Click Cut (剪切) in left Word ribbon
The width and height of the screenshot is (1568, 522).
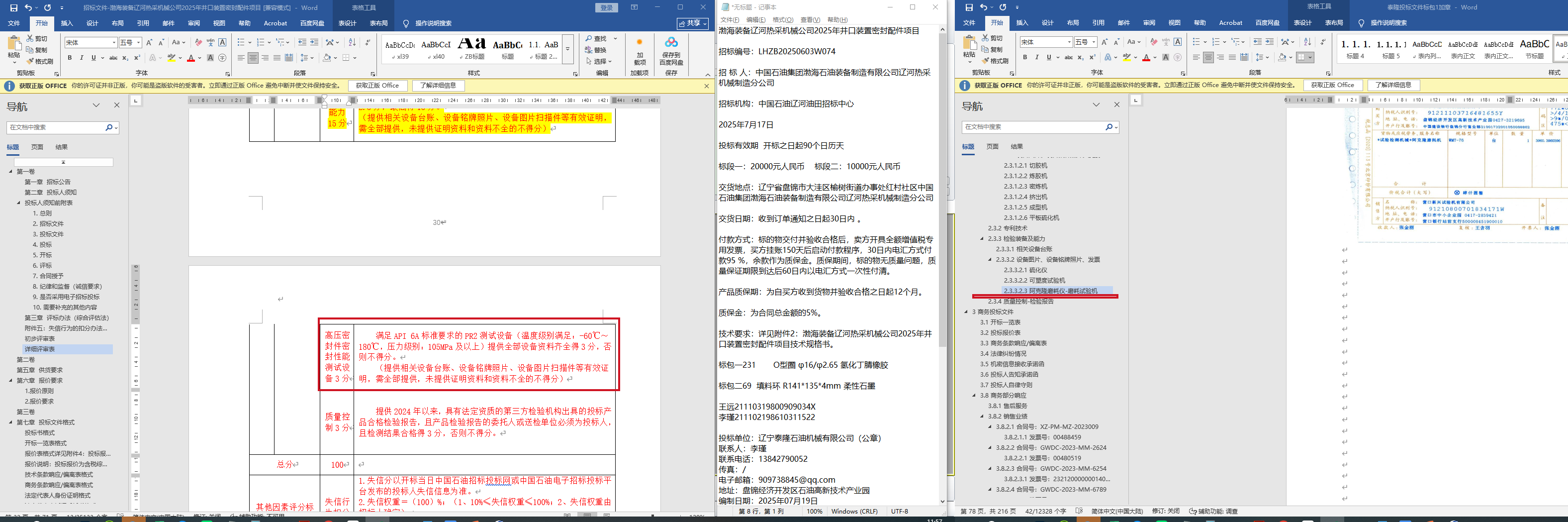pyautogui.click(x=36, y=38)
